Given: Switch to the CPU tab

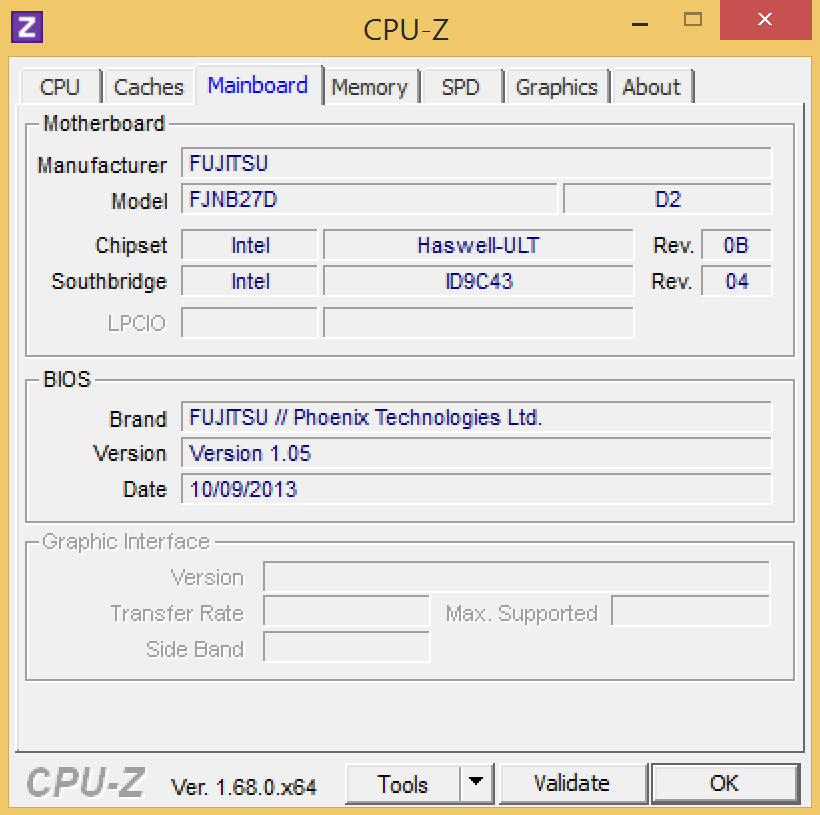Looking at the screenshot, I should (60, 87).
